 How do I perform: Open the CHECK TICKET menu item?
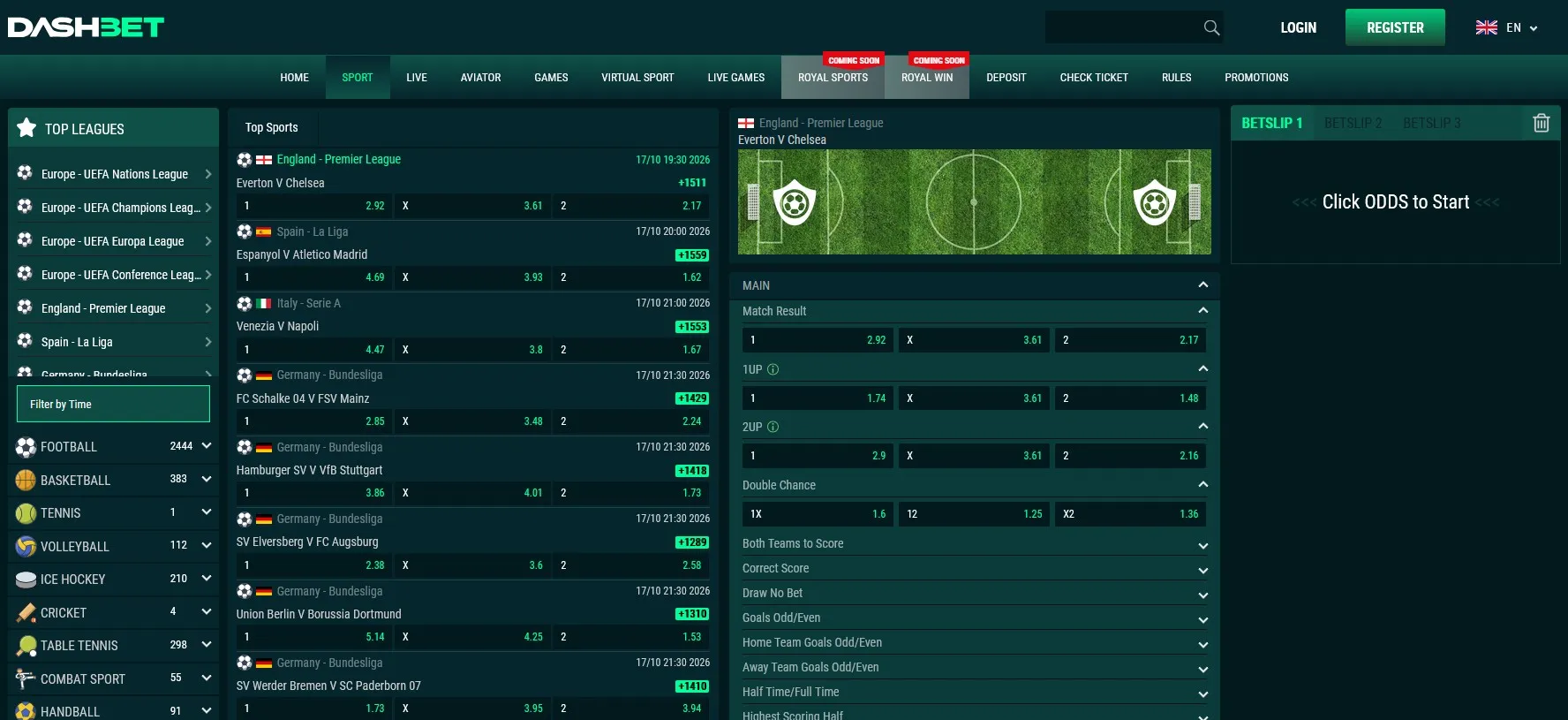click(1094, 78)
